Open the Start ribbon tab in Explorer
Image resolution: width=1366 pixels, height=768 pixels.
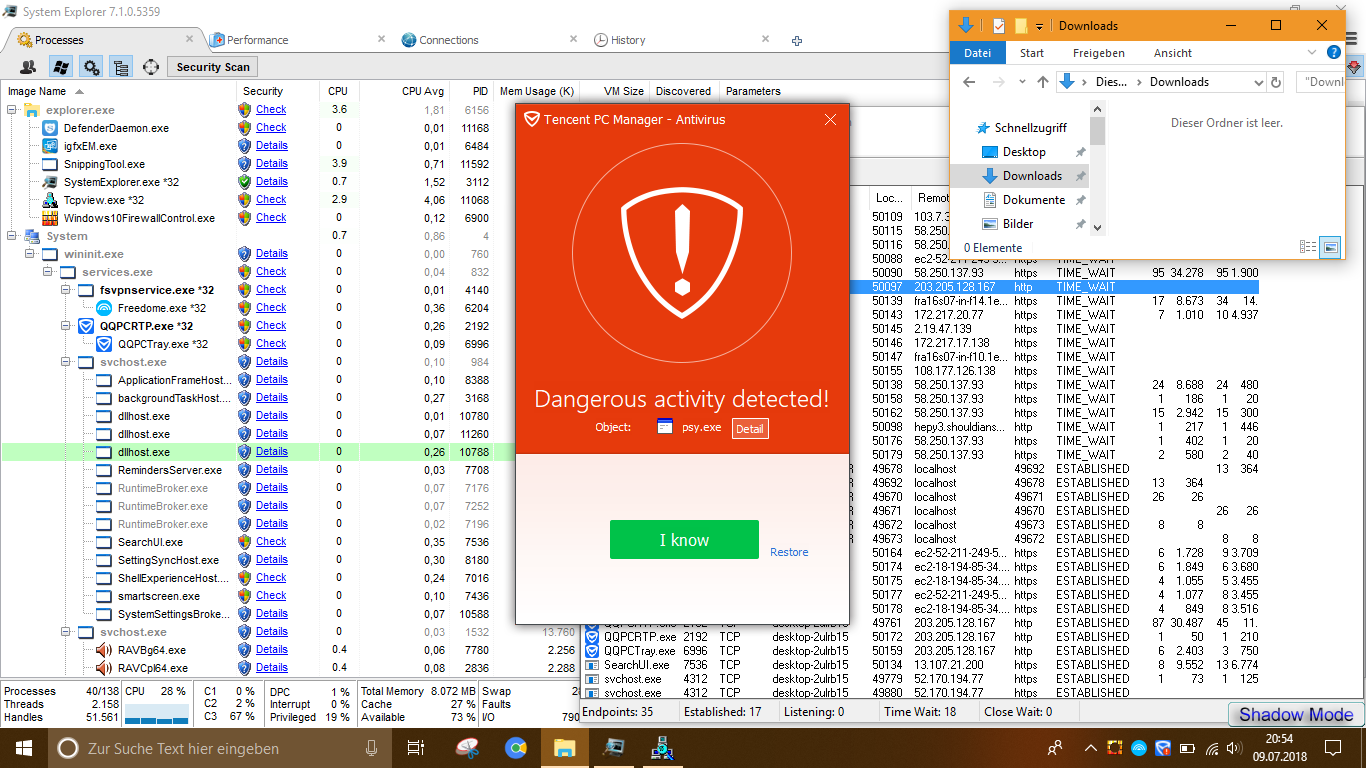tap(1032, 53)
